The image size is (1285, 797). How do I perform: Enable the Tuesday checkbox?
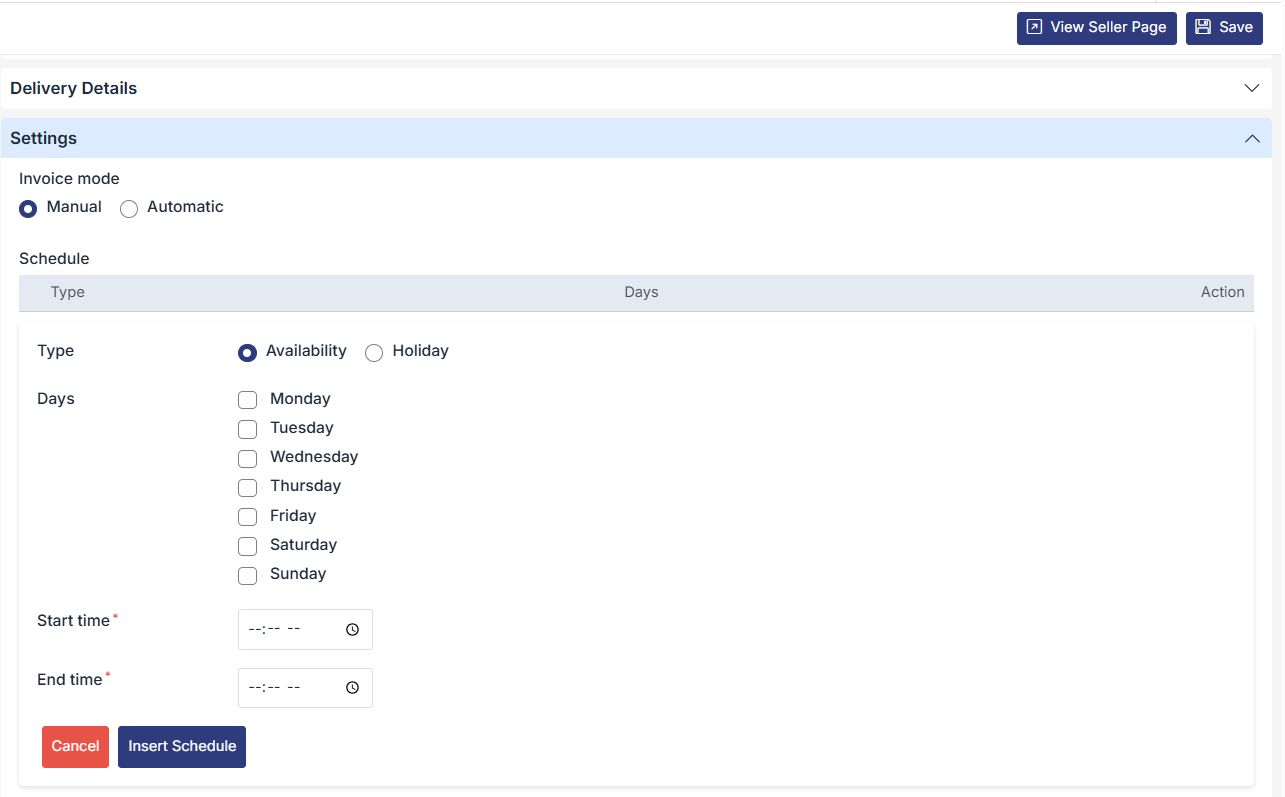(x=248, y=429)
